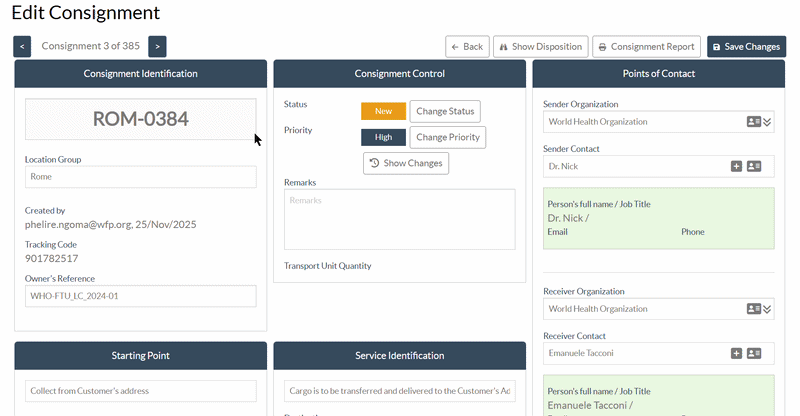Click into the Remarks text area
This screenshot has width=800, height=416.
[399, 219]
